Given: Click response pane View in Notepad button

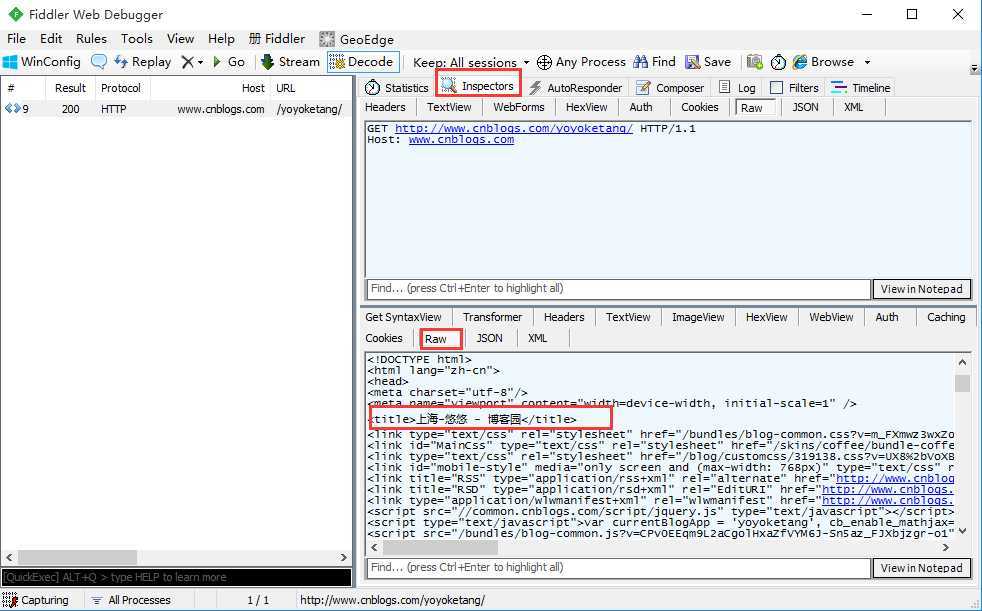Looking at the screenshot, I should (921, 568).
